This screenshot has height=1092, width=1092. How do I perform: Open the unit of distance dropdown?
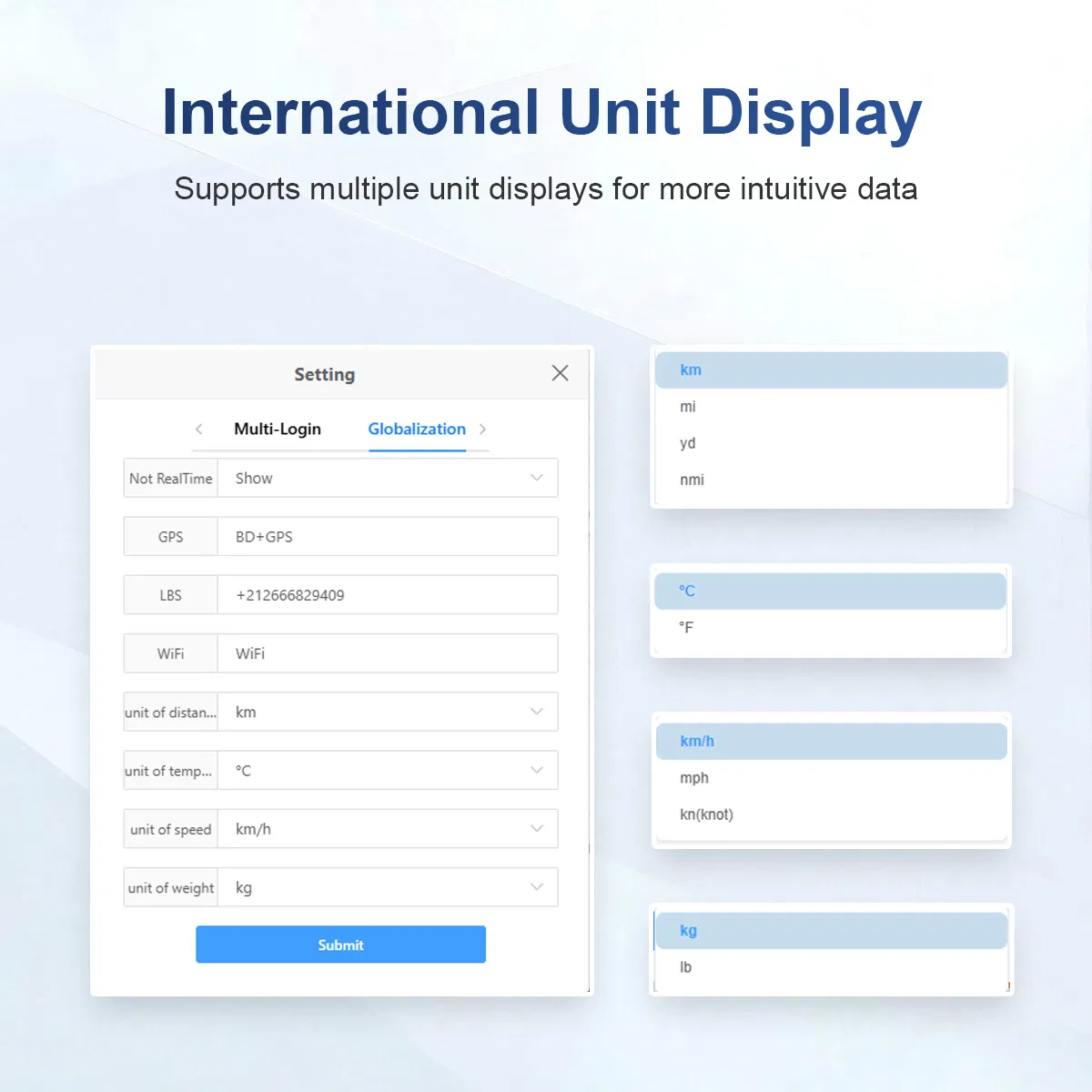tap(388, 712)
